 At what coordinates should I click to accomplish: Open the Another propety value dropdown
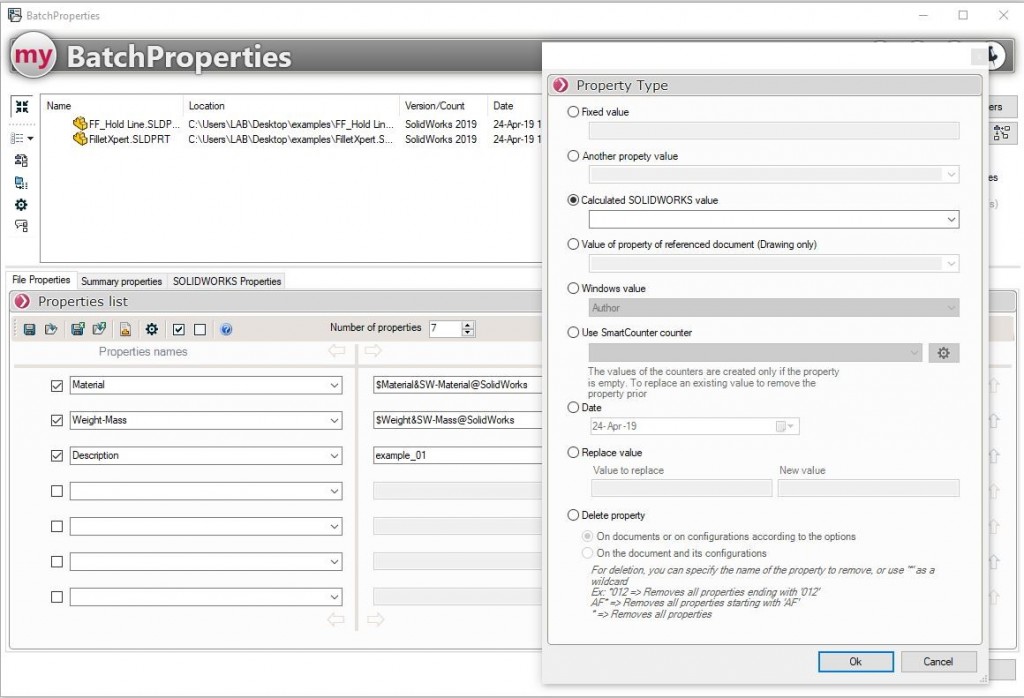pyautogui.click(x=952, y=174)
